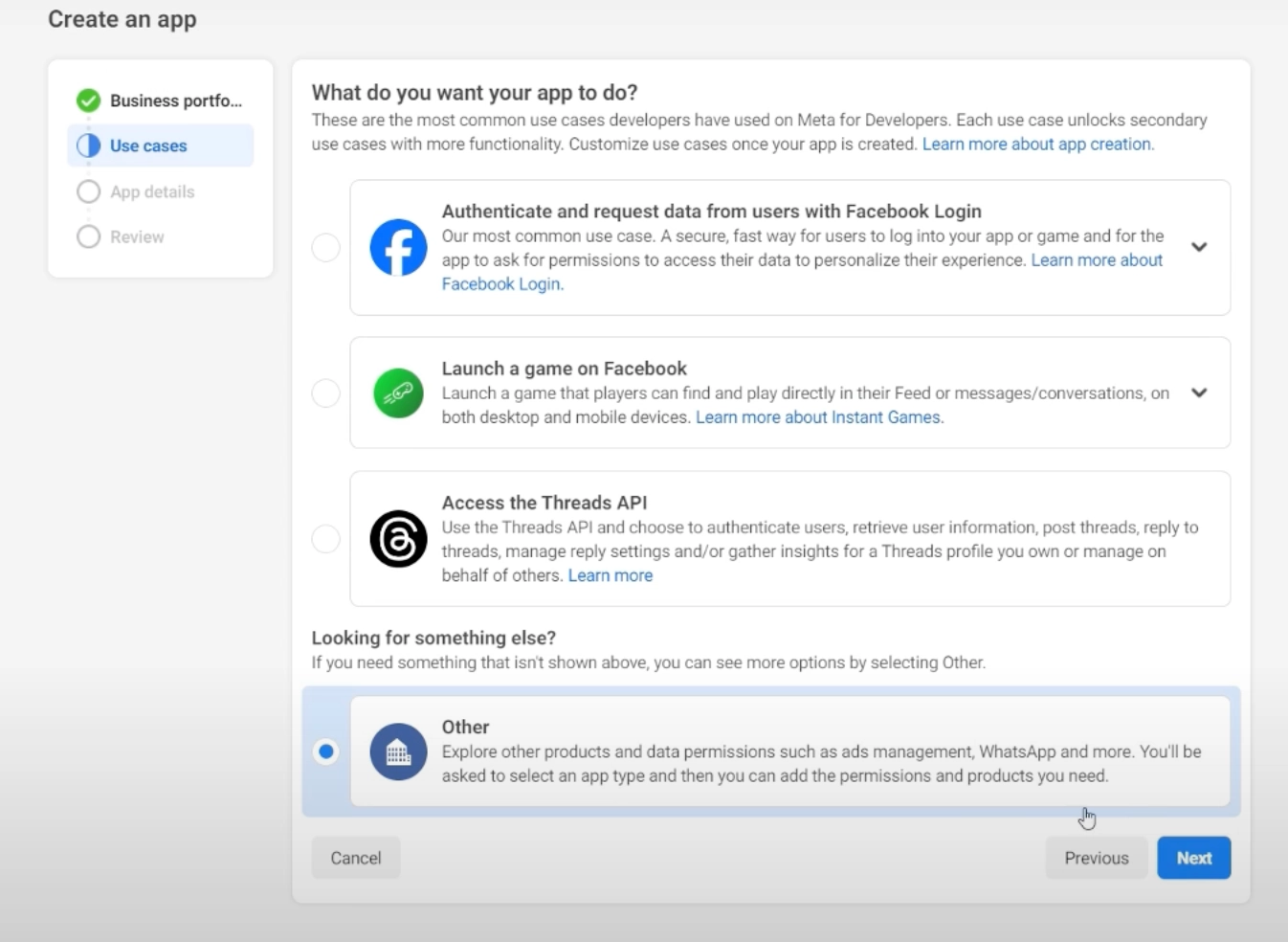1288x942 pixels.
Task: Click the 'Access the Threads API' title
Action: (x=544, y=503)
